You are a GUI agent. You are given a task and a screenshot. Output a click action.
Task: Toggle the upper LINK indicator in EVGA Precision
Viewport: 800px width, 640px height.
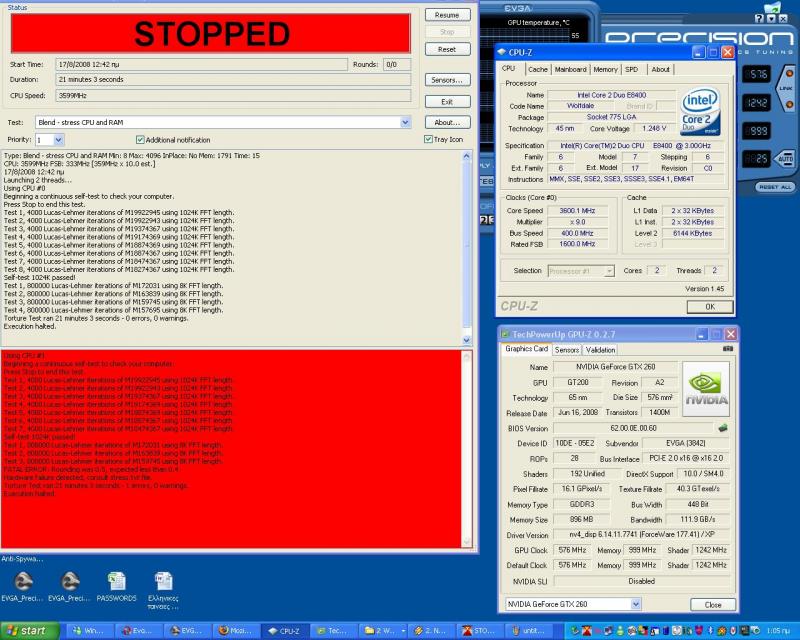pyautogui.click(x=789, y=73)
